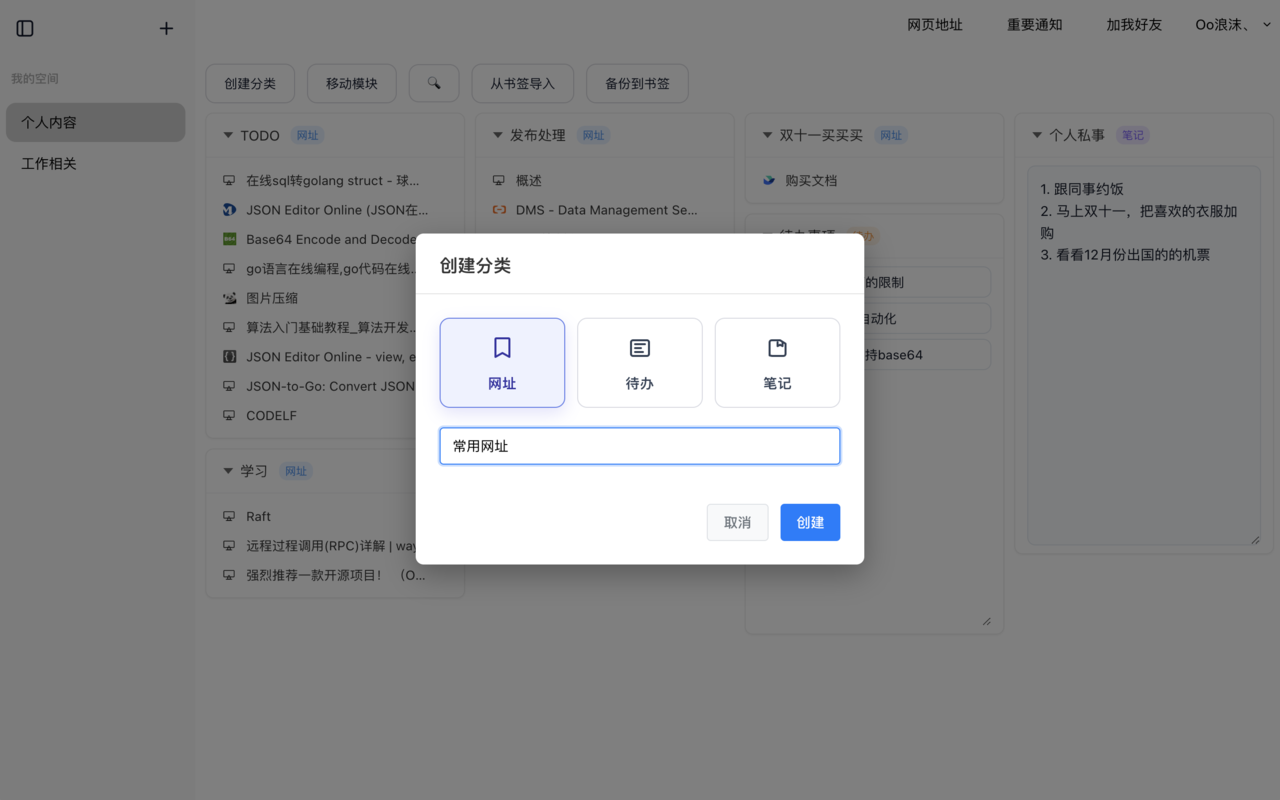Click icon beside Raft link
This screenshot has width=1280, height=800.
click(x=229, y=517)
